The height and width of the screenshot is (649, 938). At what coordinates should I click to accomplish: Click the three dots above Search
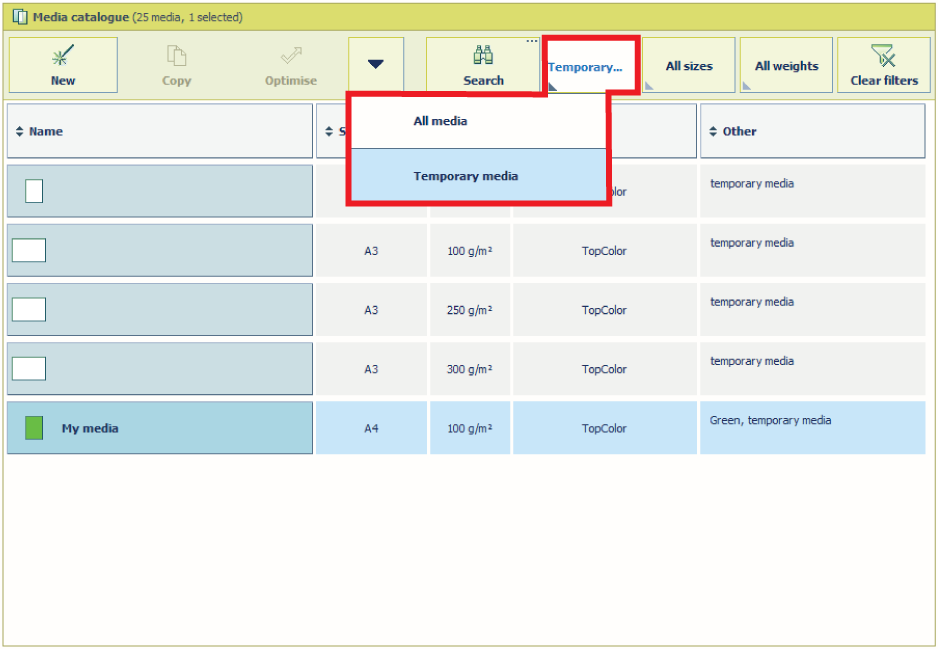(532, 41)
